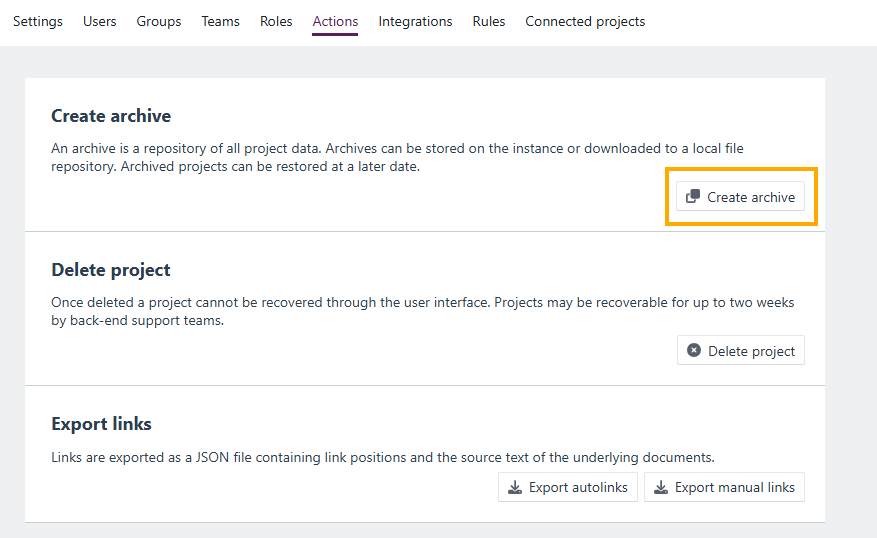
Task: Click the circled X icon beside Delete project
Action: coord(694,350)
